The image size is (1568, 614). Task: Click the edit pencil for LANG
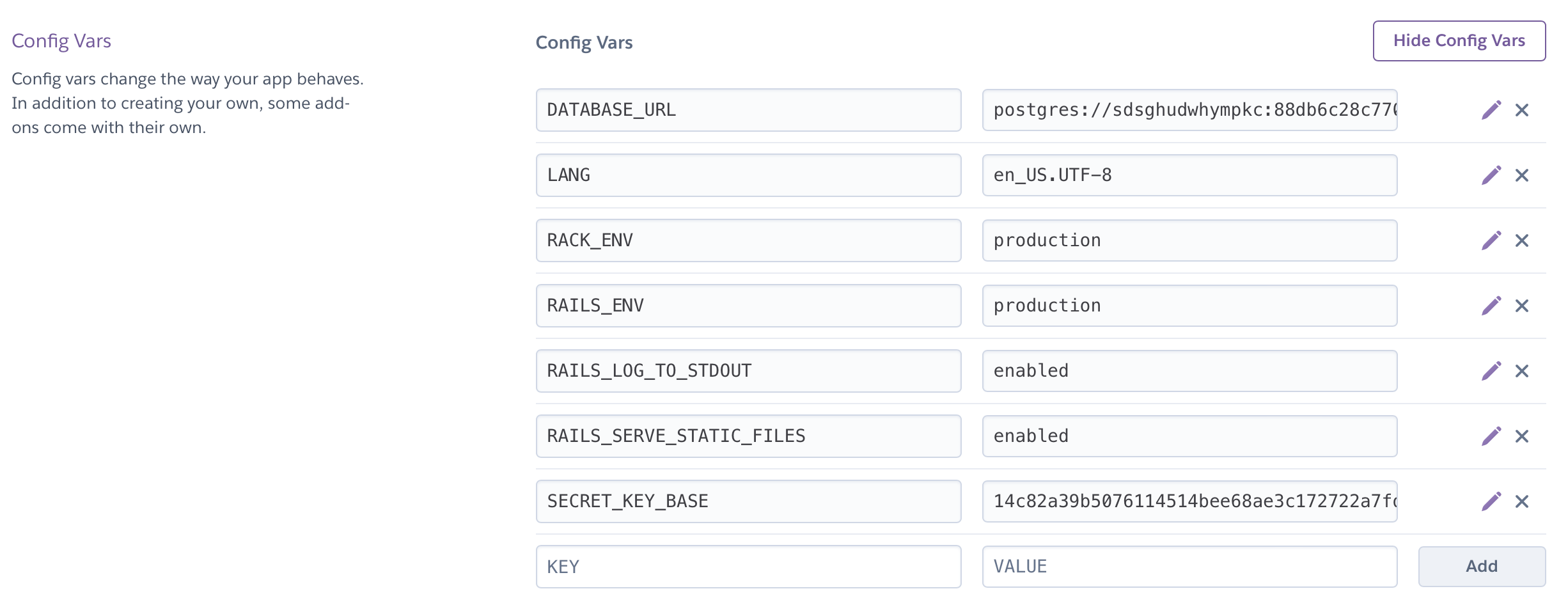click(1493, 175)
